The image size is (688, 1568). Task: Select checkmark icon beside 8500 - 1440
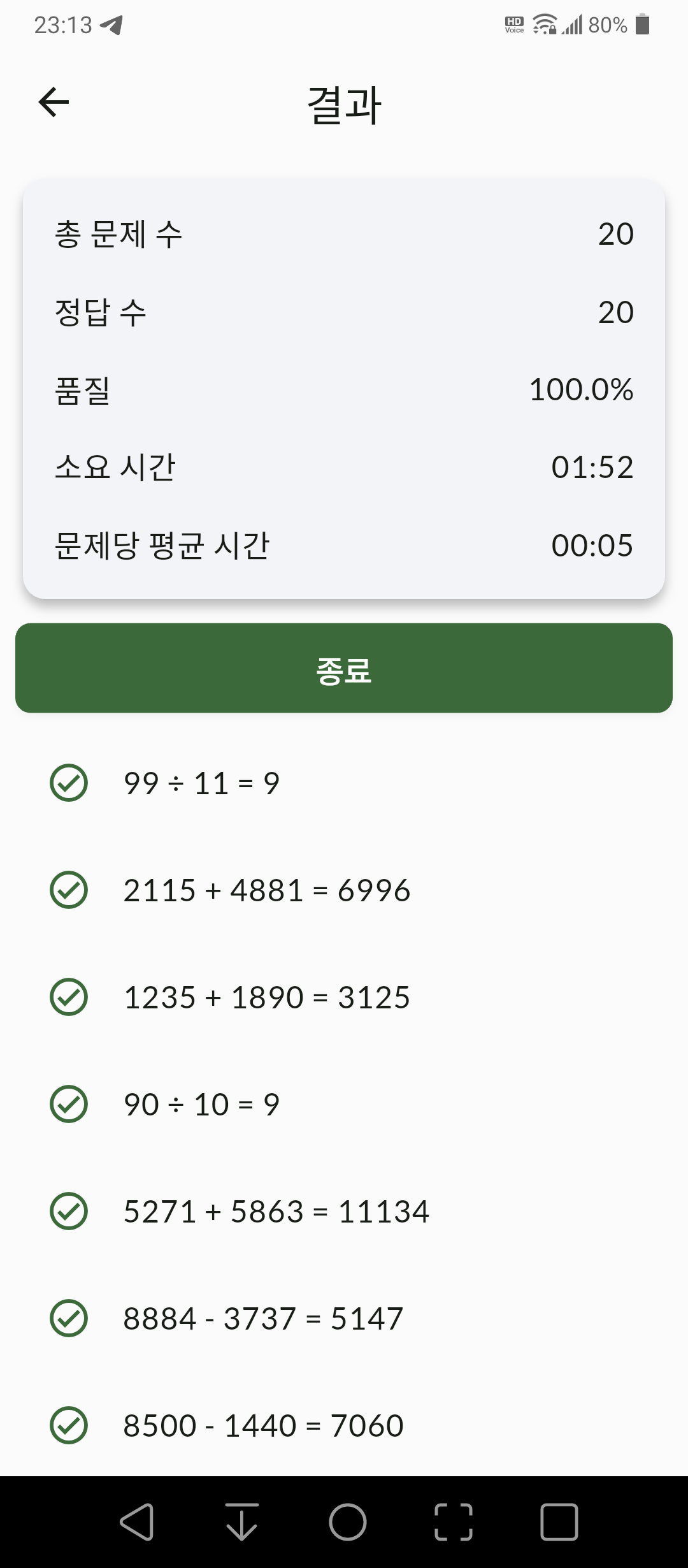click(69, 1425)
